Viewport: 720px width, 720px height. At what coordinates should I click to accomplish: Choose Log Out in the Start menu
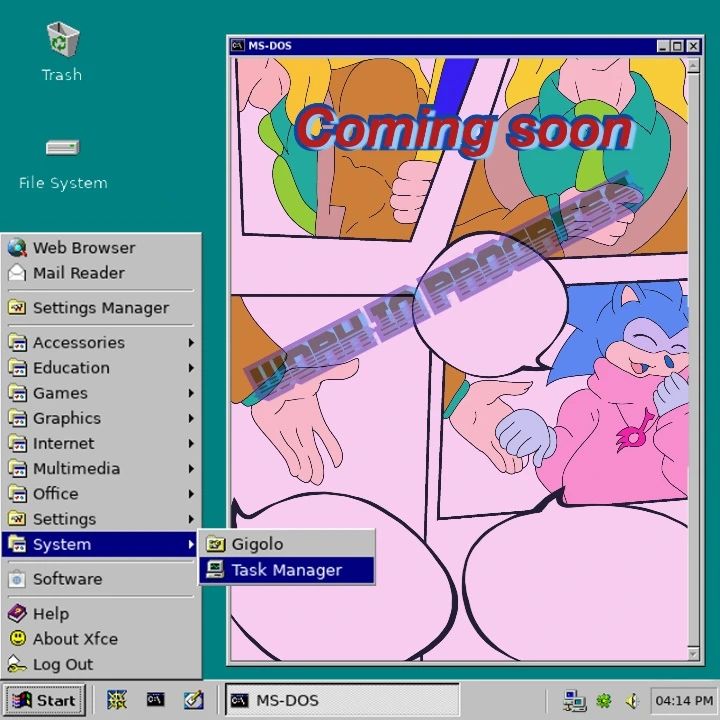coord(62,664)
